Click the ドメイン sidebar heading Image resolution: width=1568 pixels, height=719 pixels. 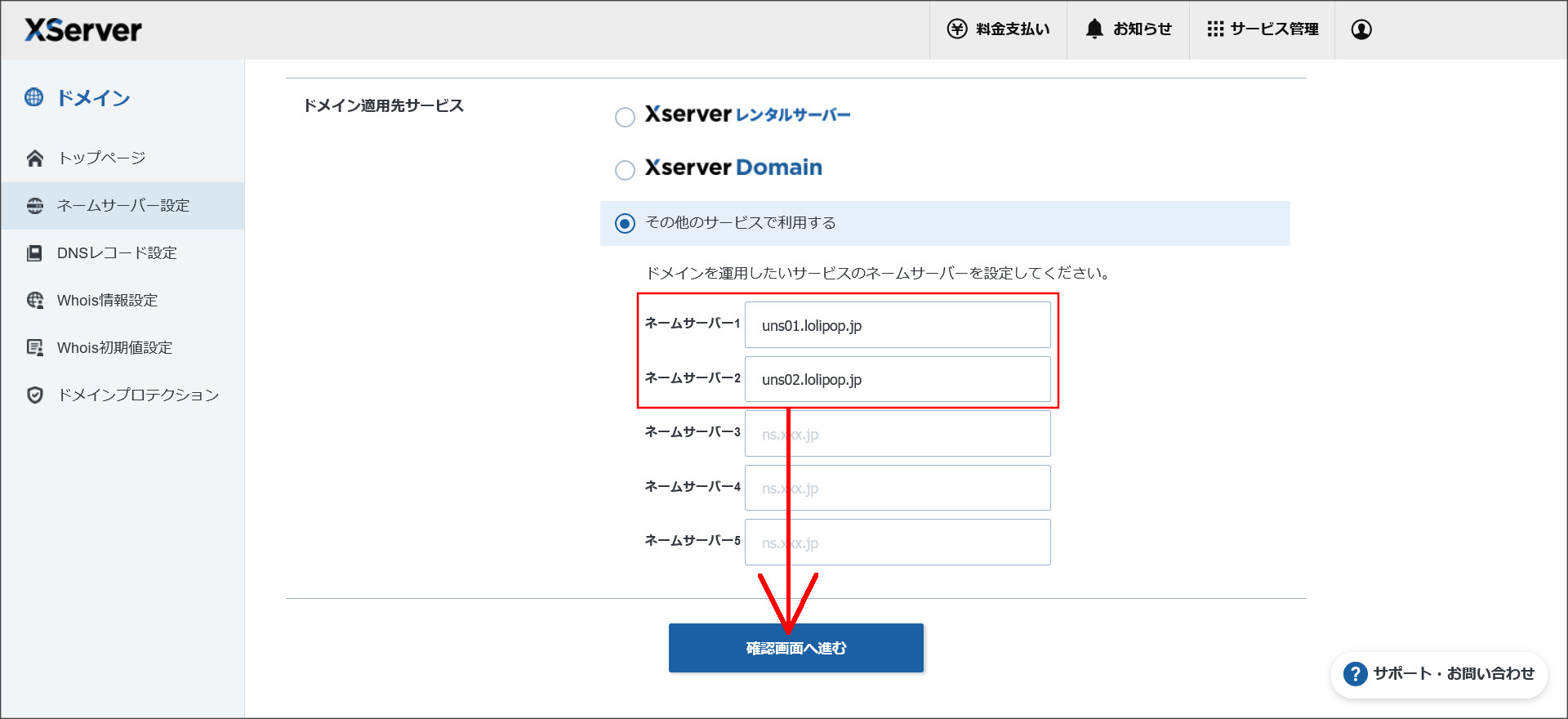click(x=93, y=98)
